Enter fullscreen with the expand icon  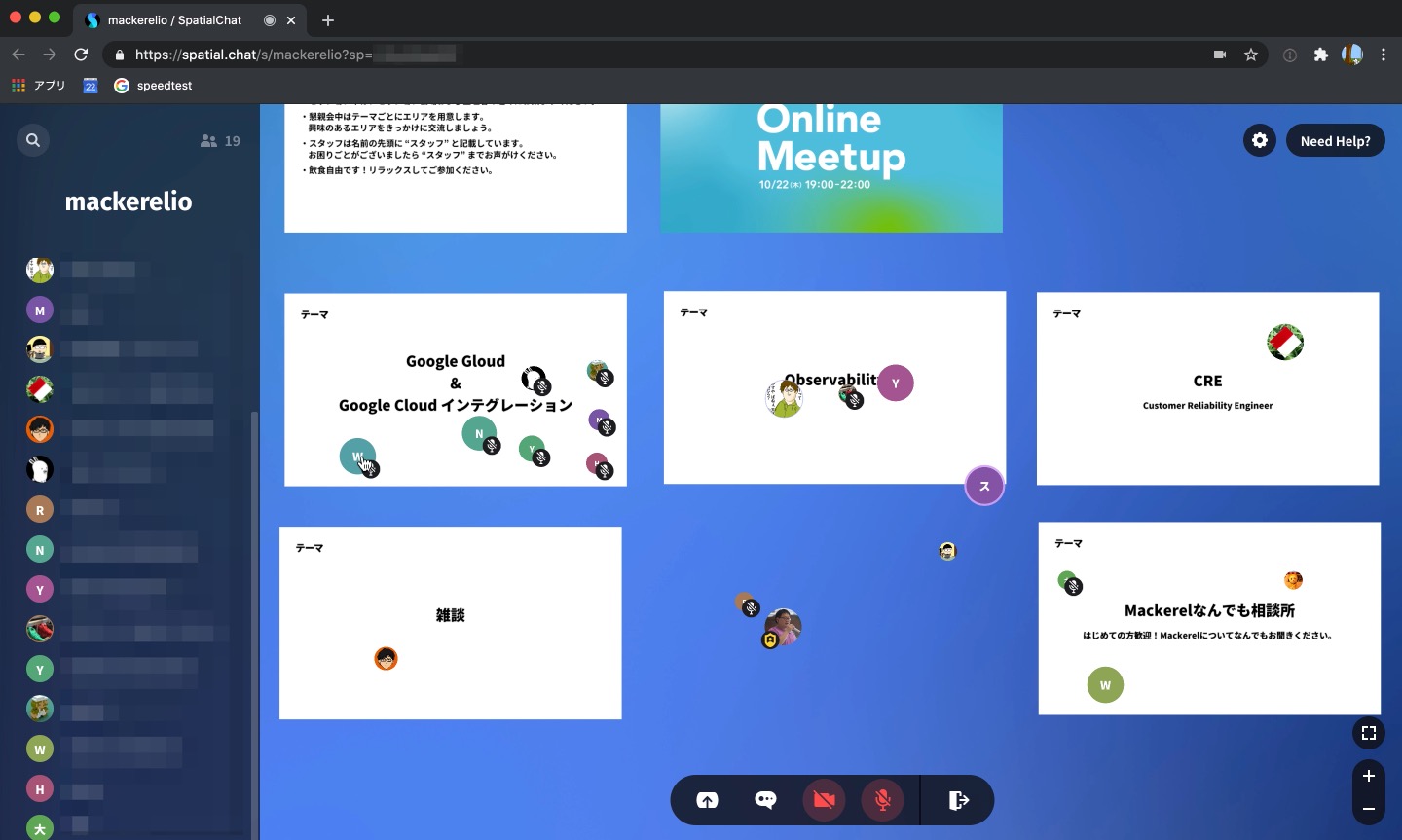(x=1368, y=733)
